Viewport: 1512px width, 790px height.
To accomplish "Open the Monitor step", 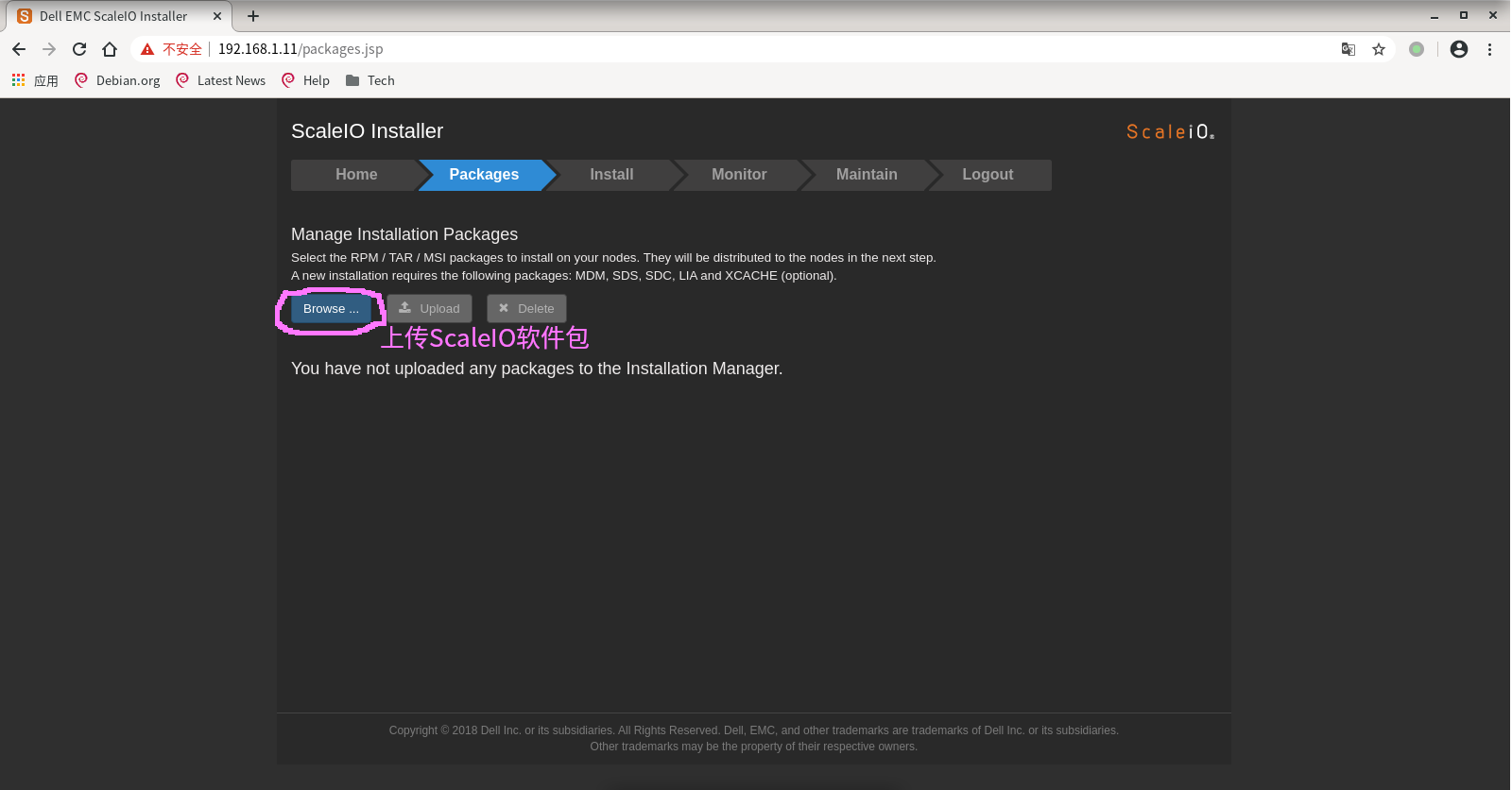I will click(x=739, y=175).
